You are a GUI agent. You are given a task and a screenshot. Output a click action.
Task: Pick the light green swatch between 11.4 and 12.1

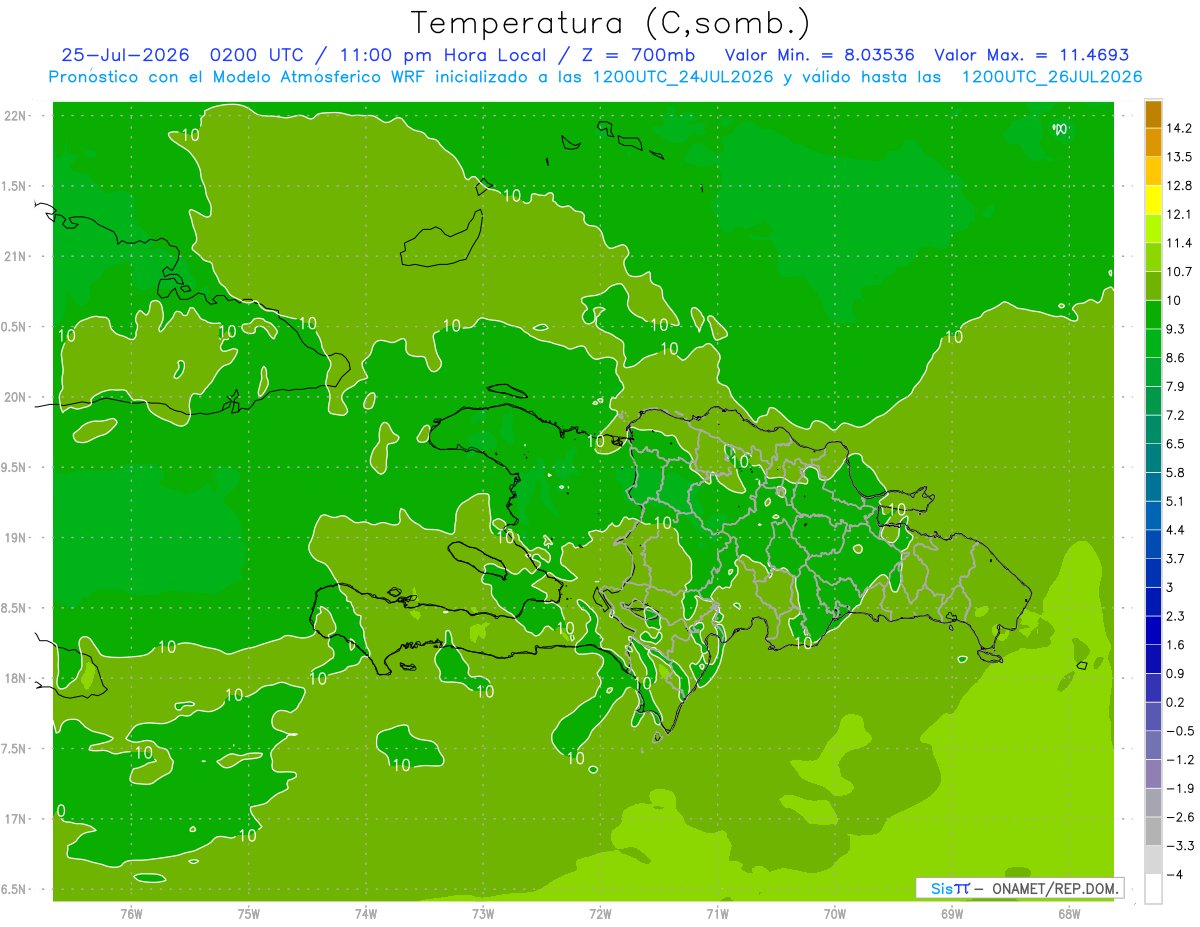[x=1153, y=229]
